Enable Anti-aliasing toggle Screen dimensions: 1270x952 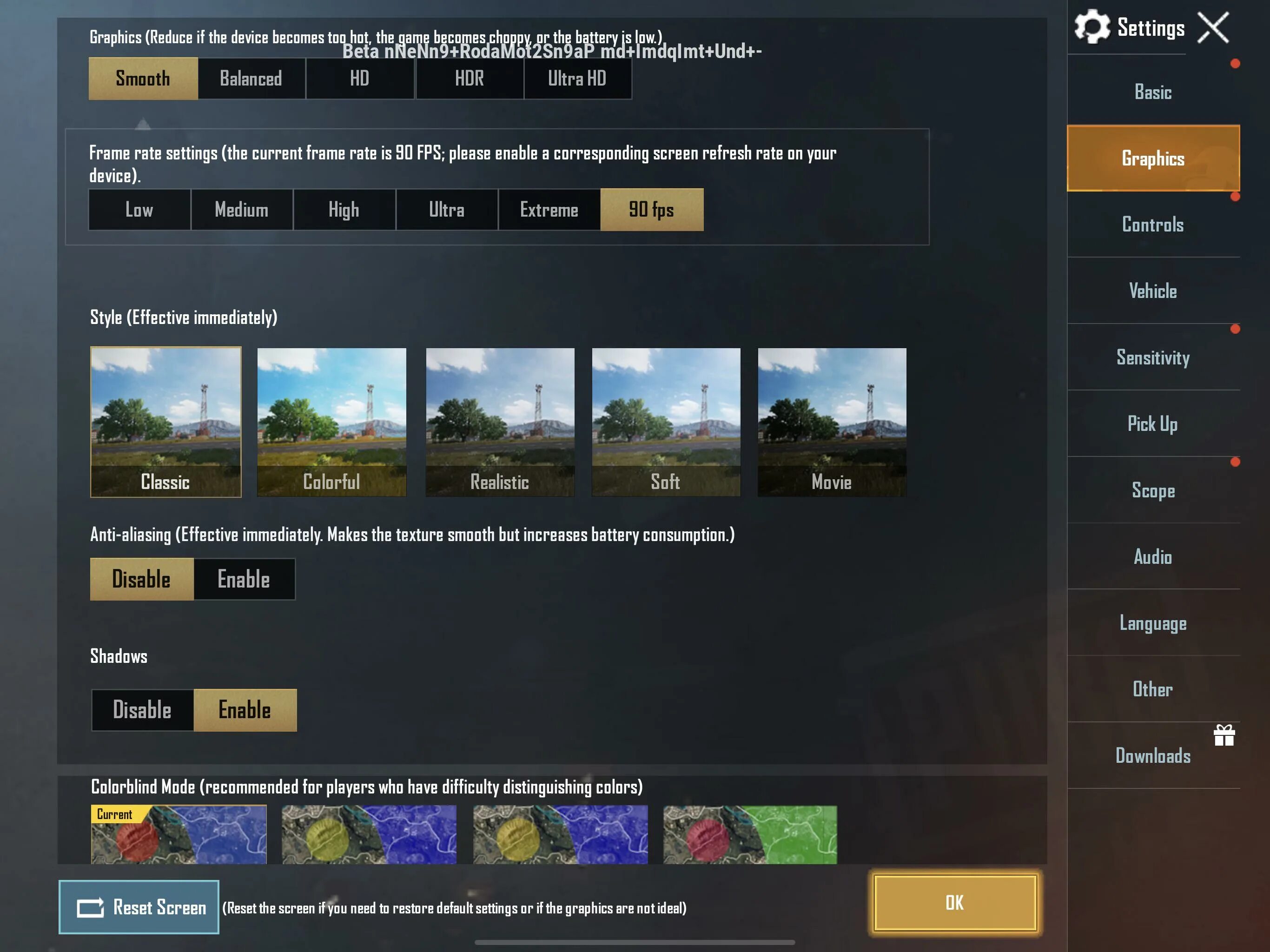[x=243, y=579]
